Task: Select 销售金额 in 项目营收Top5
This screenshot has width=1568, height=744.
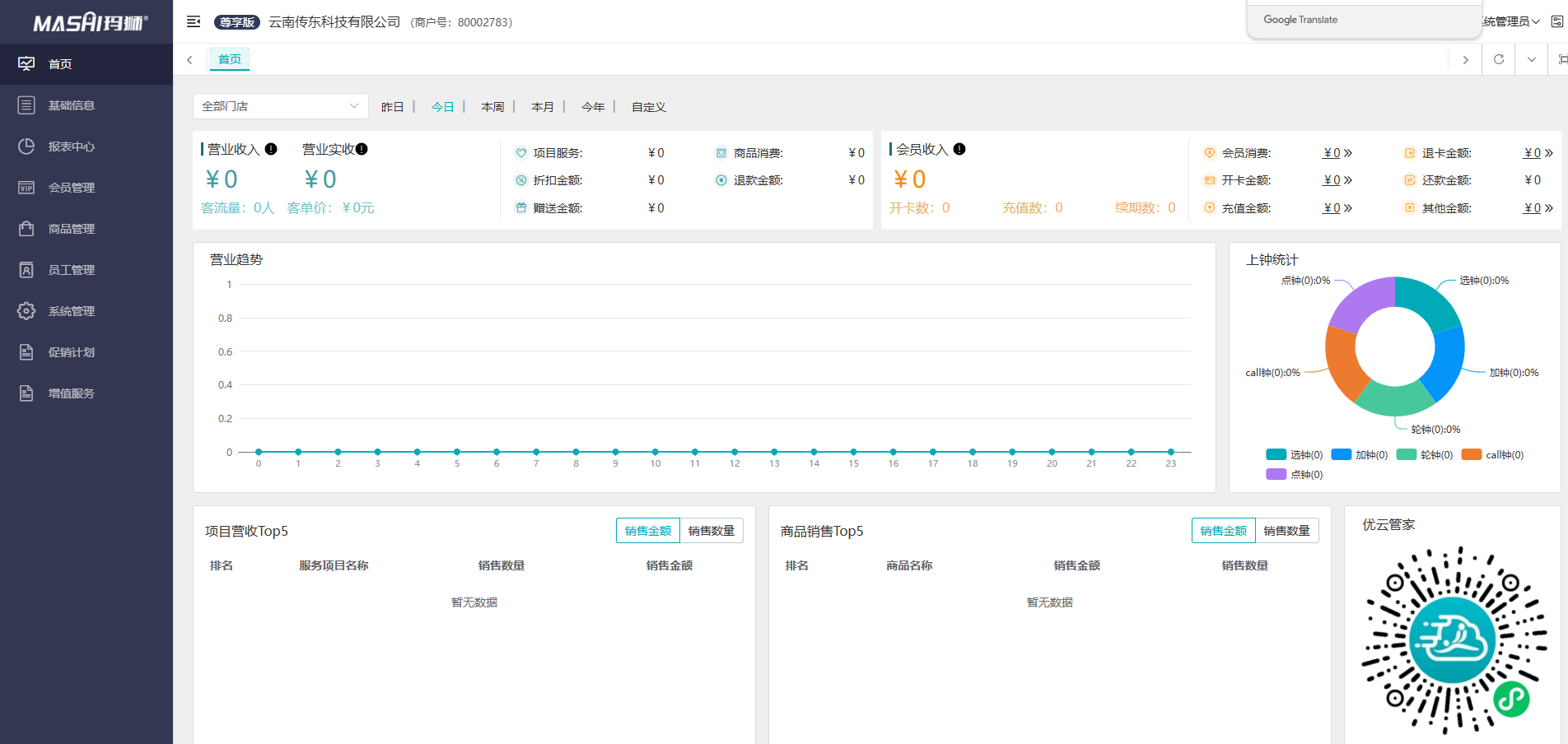Action: coord(648,531)
